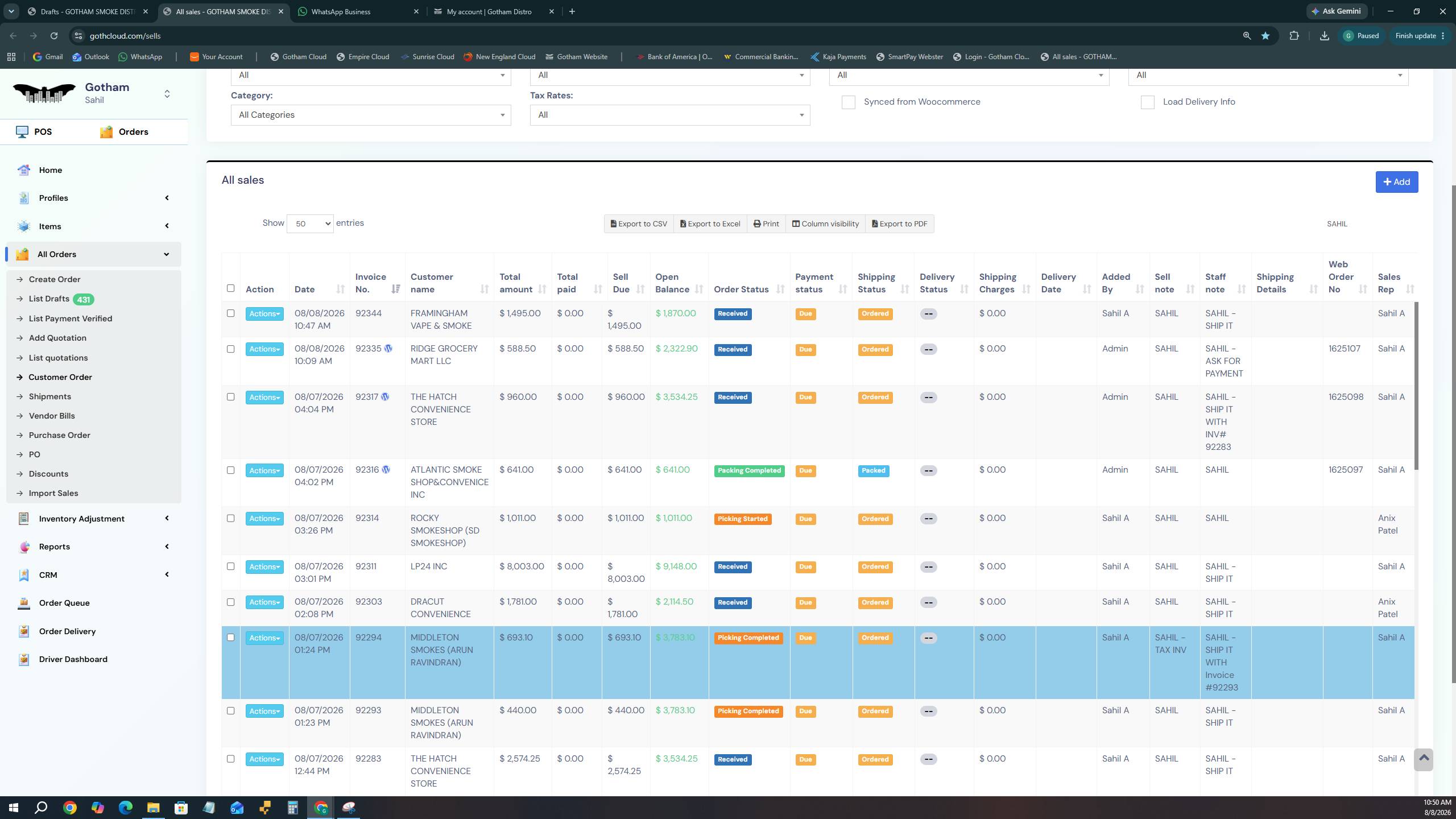
Task: Open the POS monitor icon
Action: pos(22,132)
